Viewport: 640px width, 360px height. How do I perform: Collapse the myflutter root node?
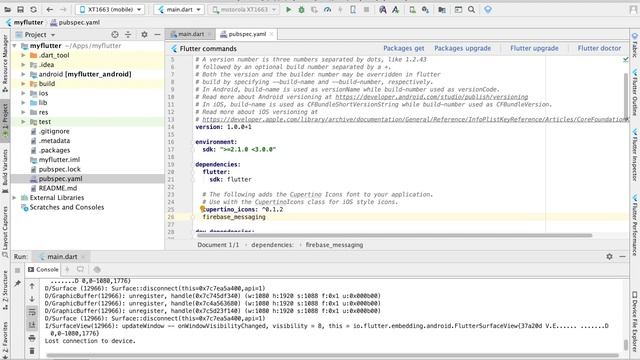tap(15, 46)
